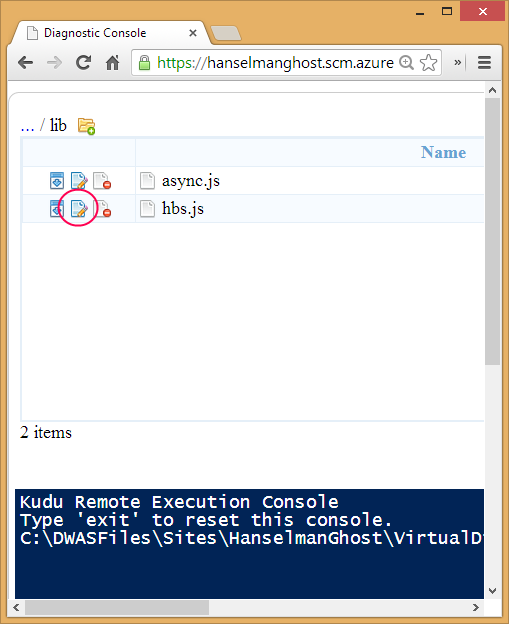Delete the async.js file
This screenshot has width=509, height=624.
[102, 180]
